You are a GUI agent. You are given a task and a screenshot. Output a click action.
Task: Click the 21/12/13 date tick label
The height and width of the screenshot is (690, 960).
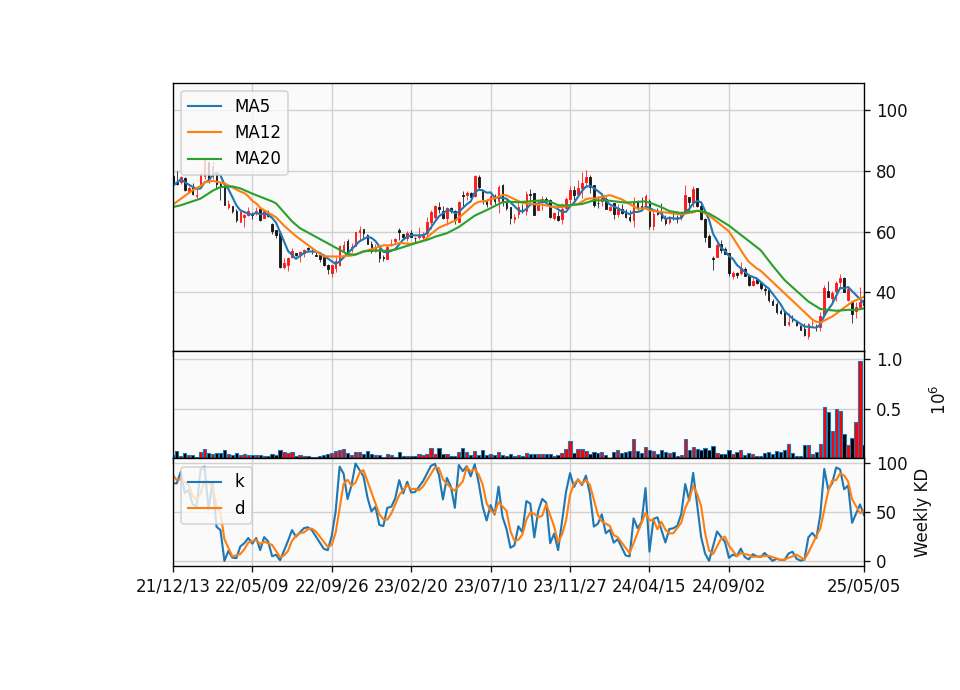point(173,586)
